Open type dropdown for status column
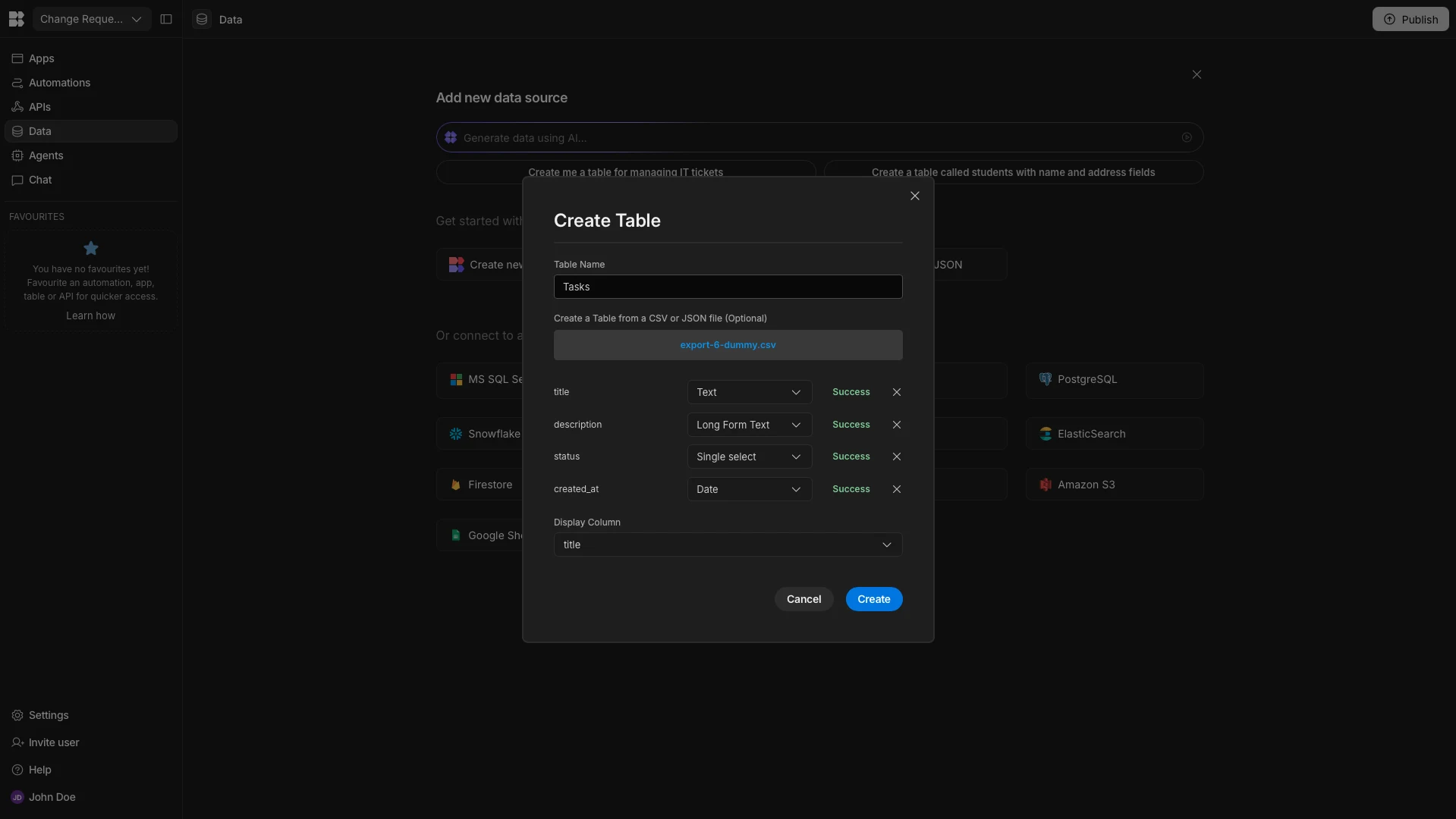This screenshot has height=819, width=1456. 750,457
